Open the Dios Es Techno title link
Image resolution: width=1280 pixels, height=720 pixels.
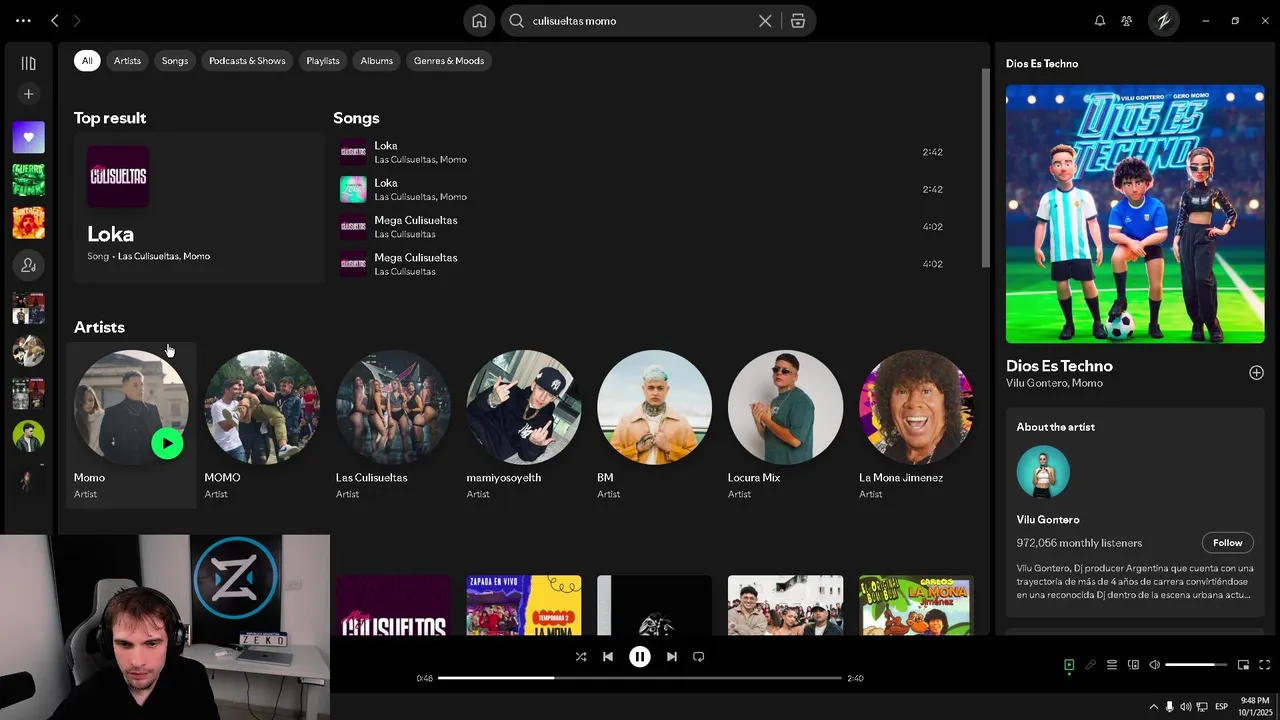(x=1059, y=366)
